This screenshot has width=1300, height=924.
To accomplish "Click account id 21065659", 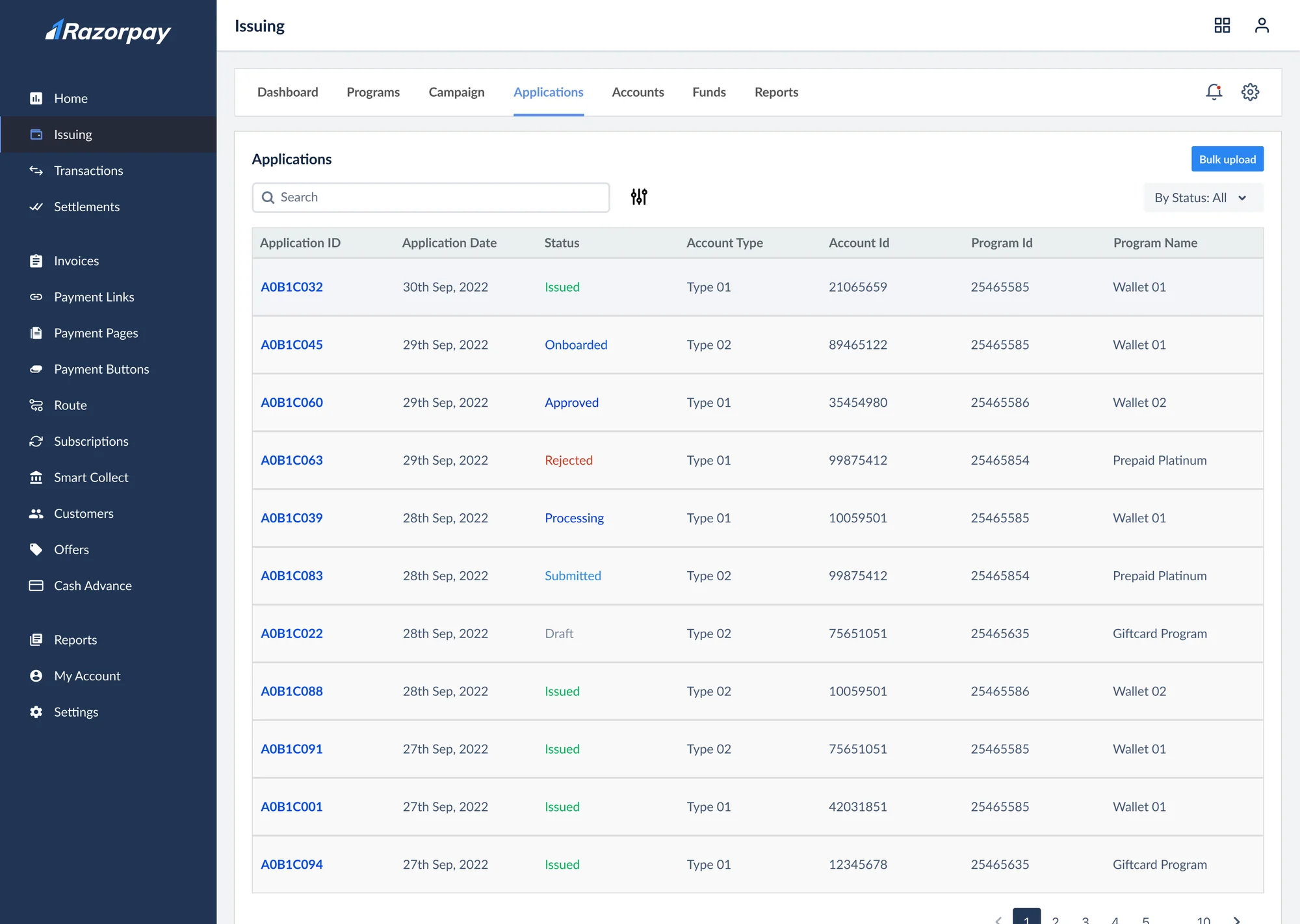I will point(857,287).
